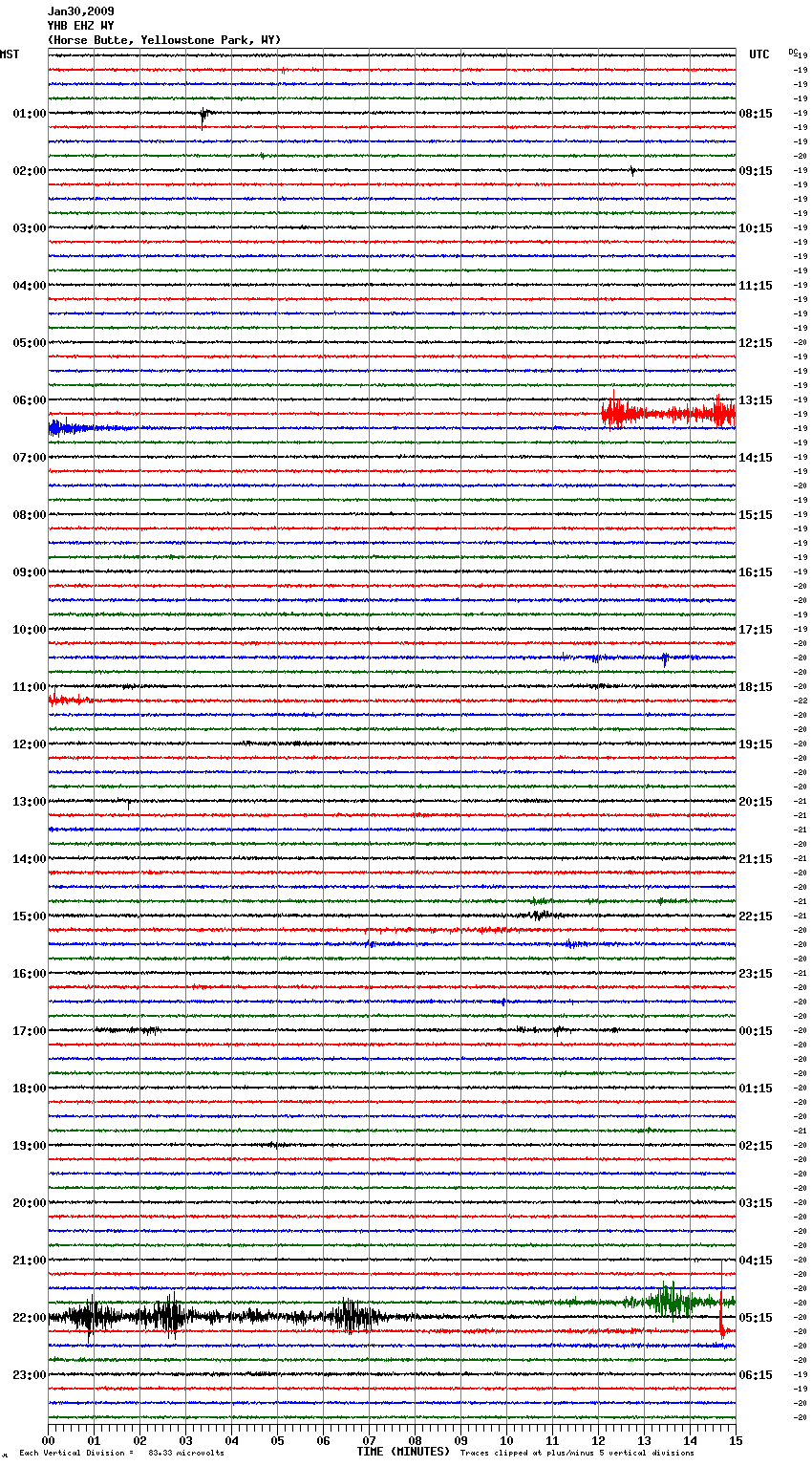Click the 08:15 UTC time label

click(756, 114)
